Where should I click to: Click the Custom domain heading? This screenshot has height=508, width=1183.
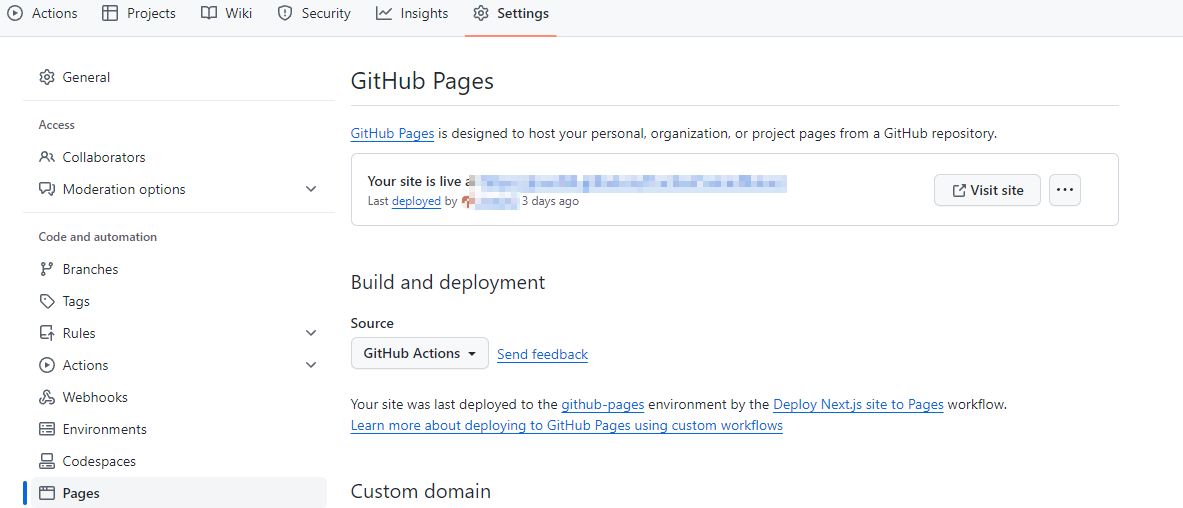[421, 491]
